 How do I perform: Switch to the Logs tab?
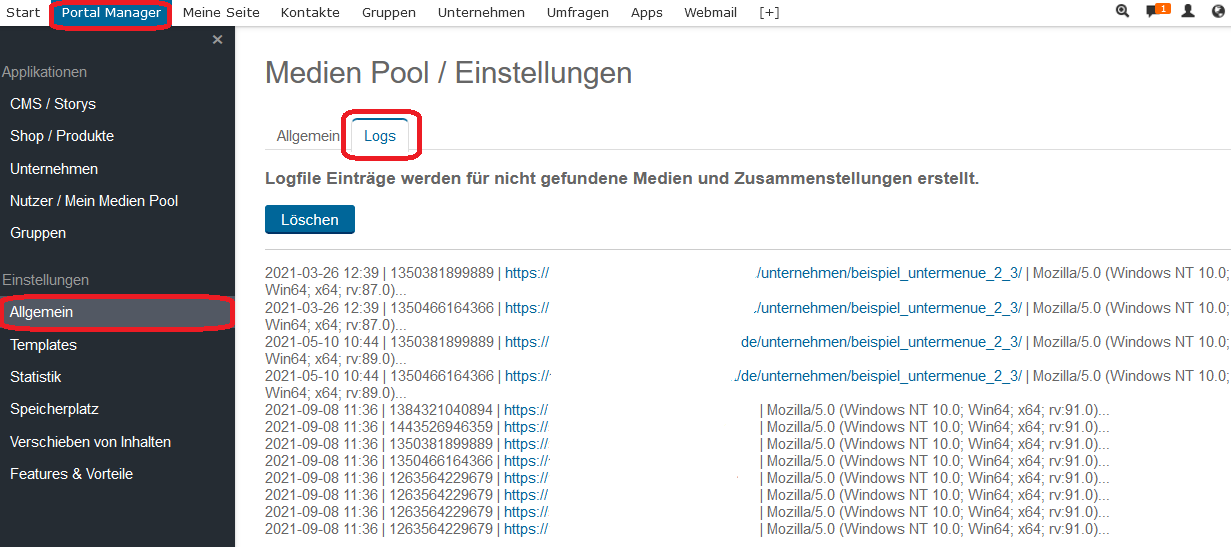(380, 136)
